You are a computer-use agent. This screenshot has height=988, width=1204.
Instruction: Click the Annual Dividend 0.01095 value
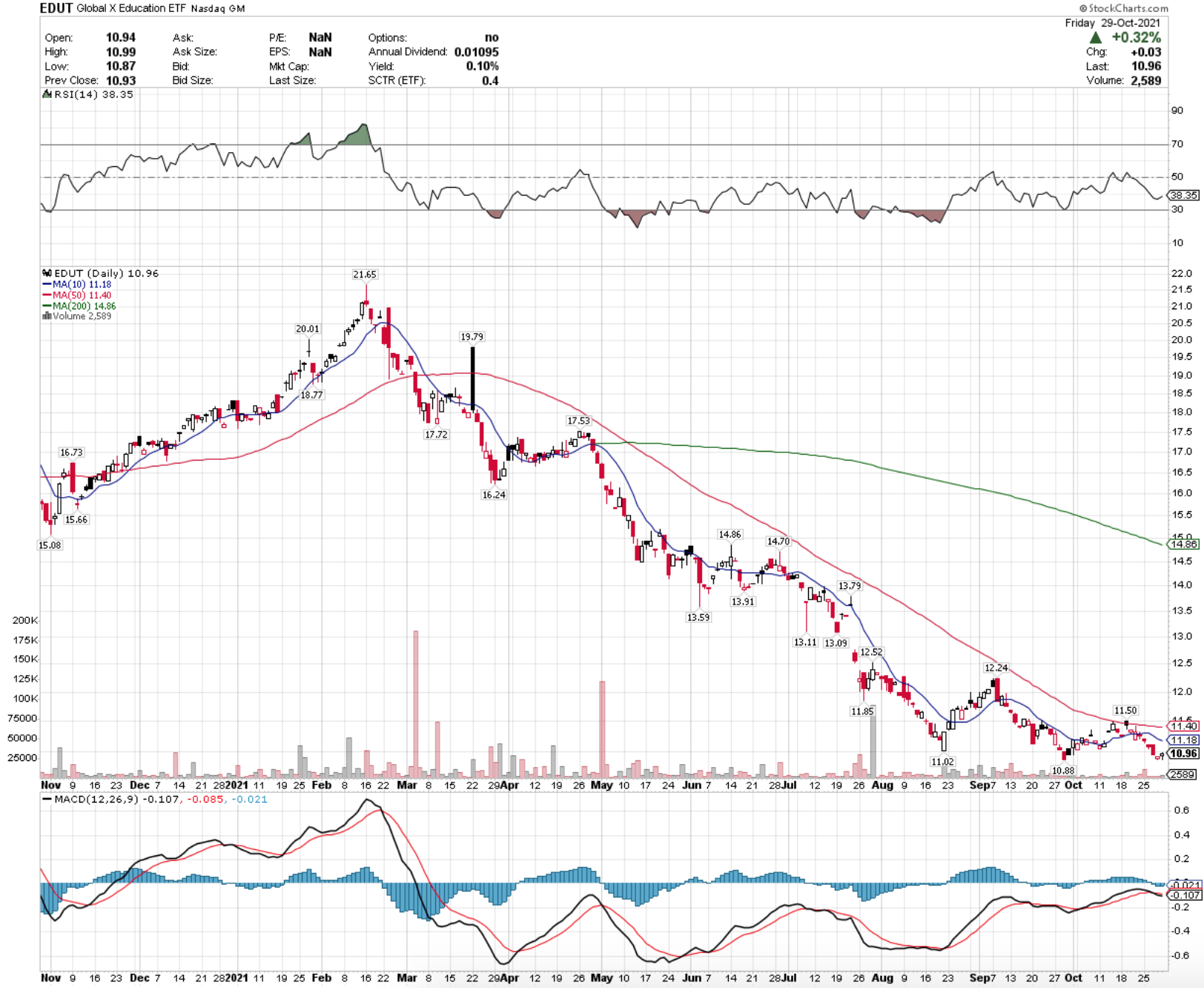pyautogui.click(x=477, y=52)
